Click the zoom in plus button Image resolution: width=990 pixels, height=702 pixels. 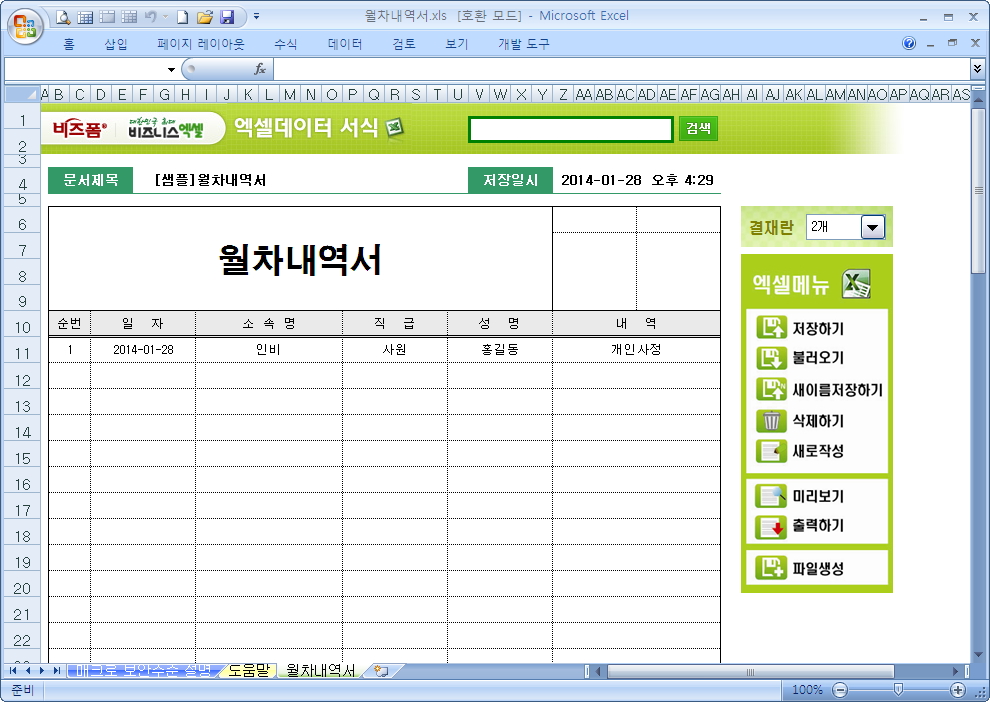click(958, 690)
